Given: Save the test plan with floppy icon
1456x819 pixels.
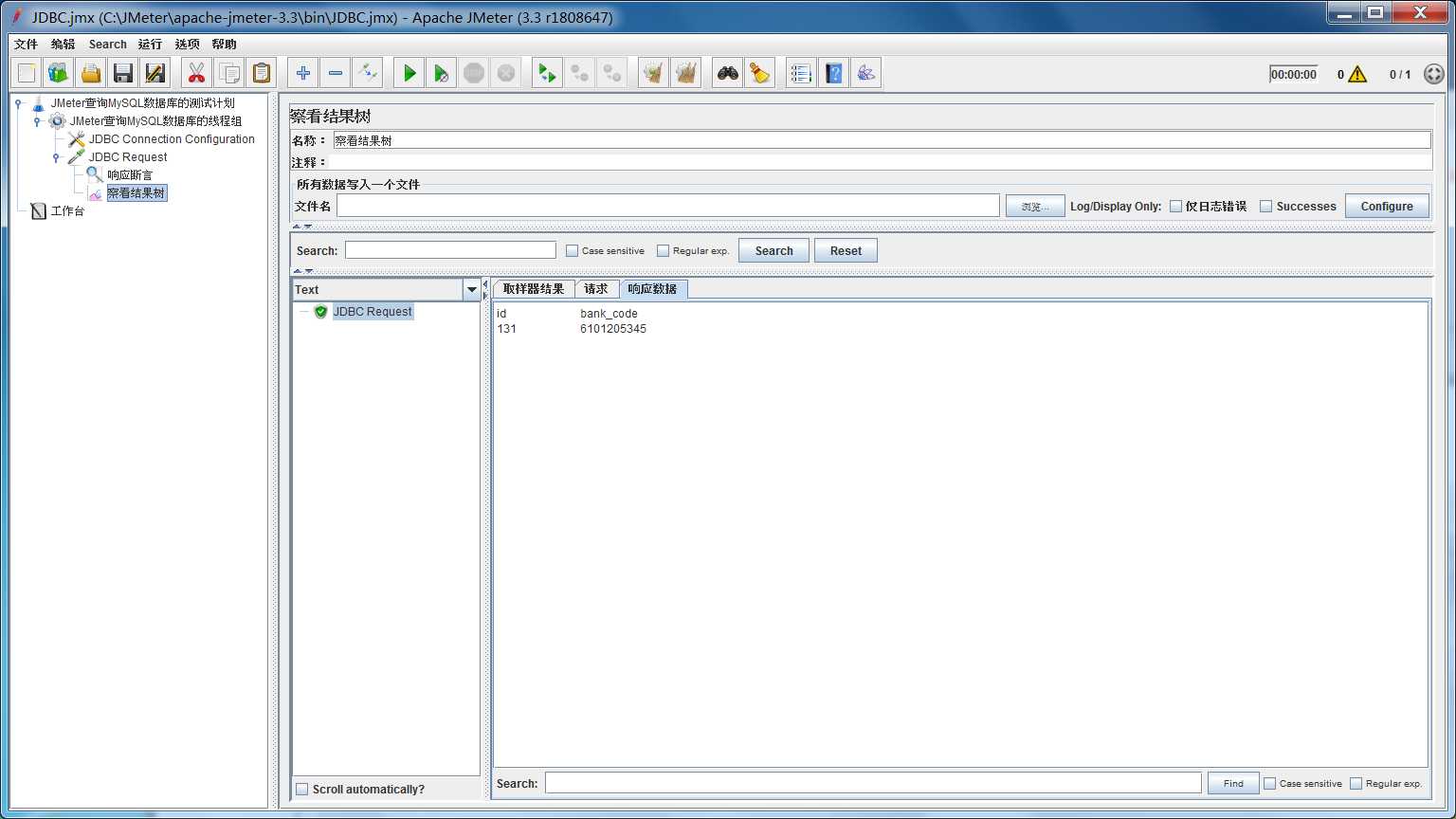Looking at the screenshot, I should pyautogui.click(x=123, y=73).
